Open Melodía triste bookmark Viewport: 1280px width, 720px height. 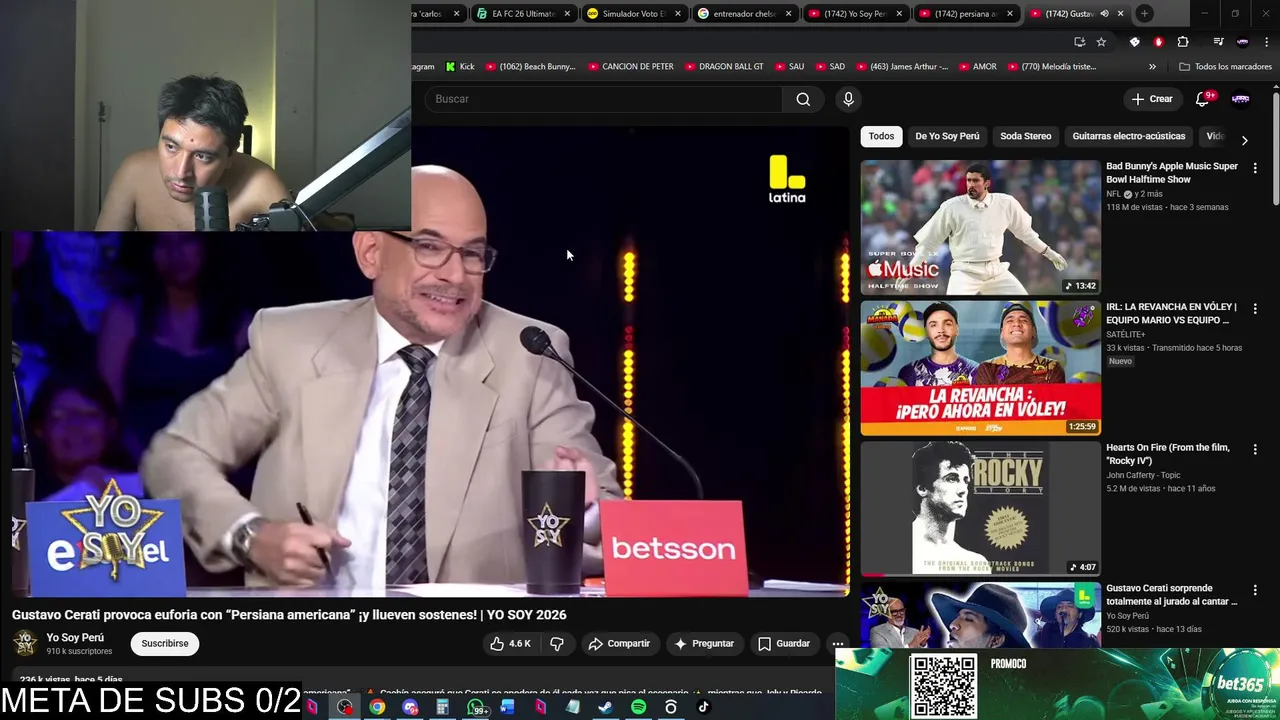[x=1051, y=67]
